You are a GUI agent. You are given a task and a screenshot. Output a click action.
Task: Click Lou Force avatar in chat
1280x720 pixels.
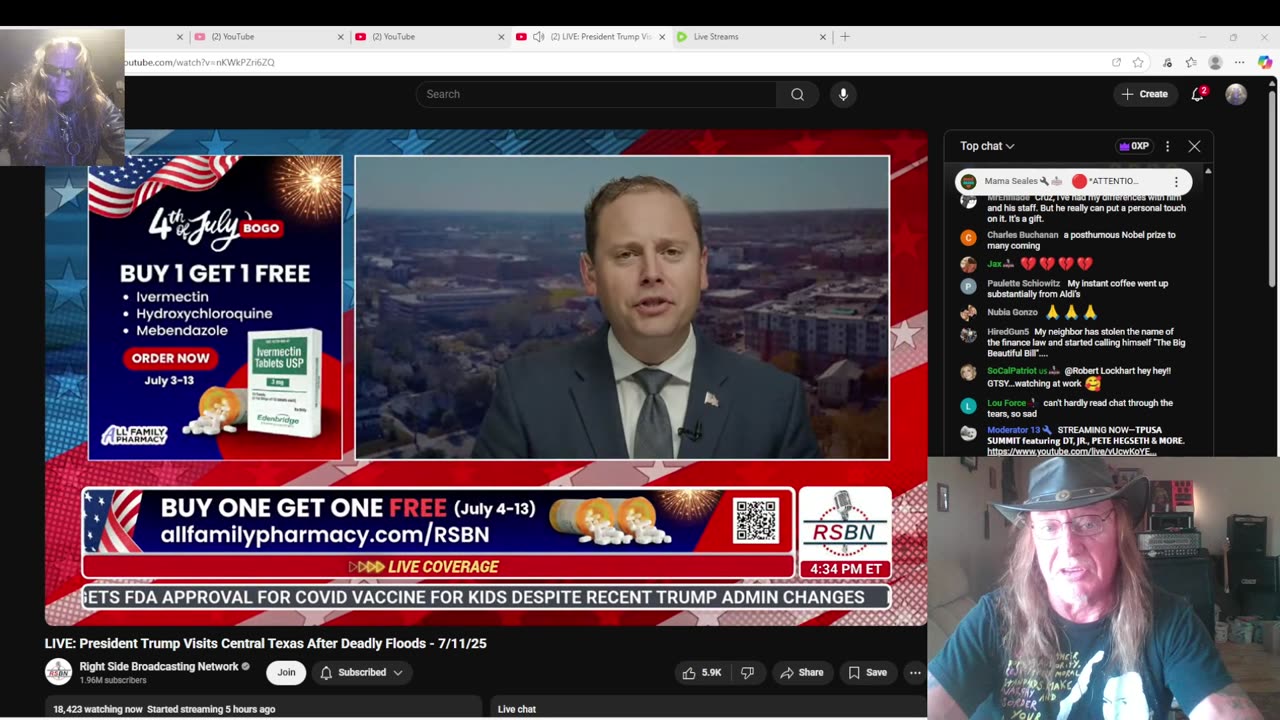[x=968, y=405]
